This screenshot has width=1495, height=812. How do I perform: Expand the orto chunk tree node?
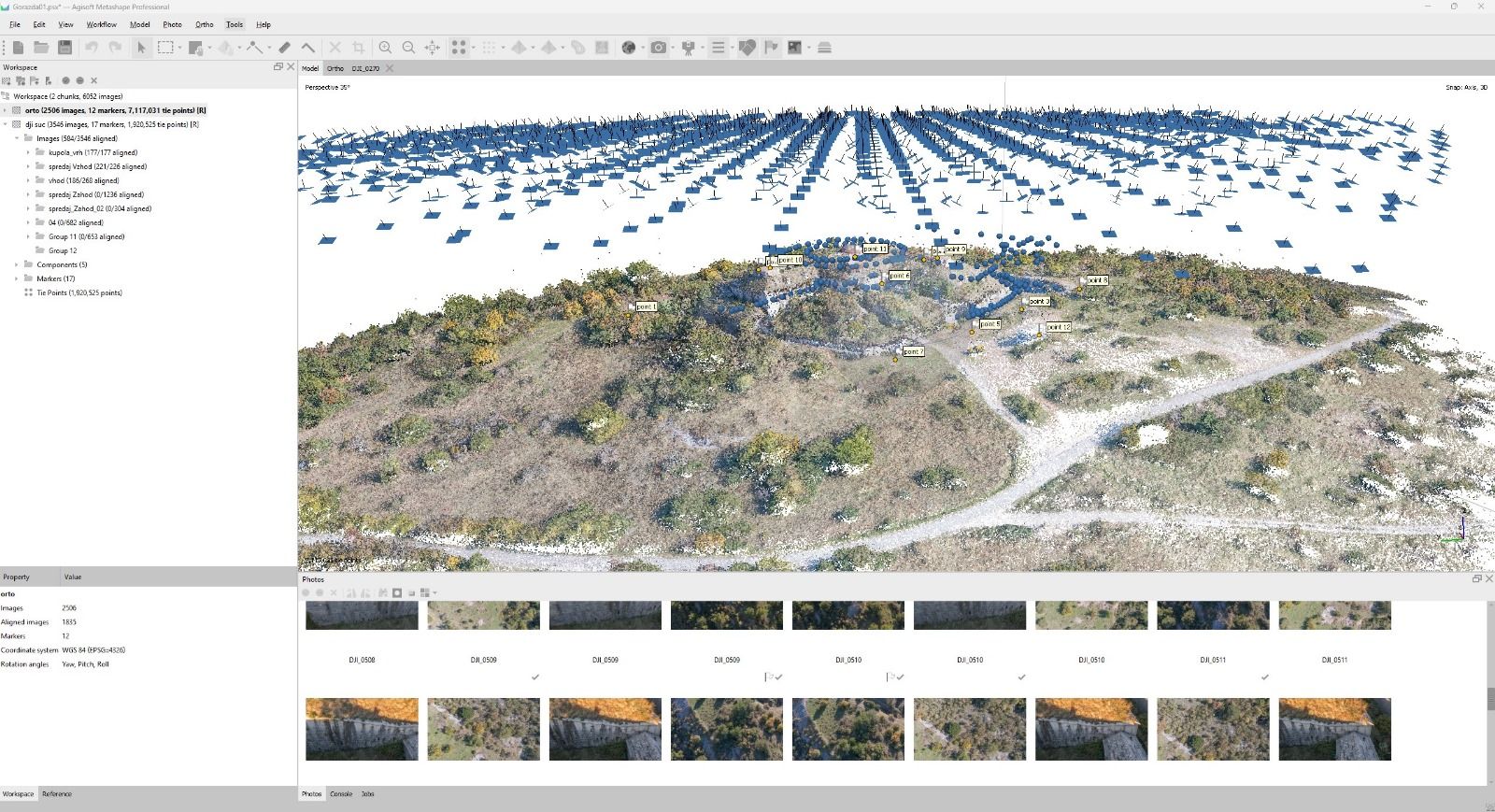coord(6,110)
